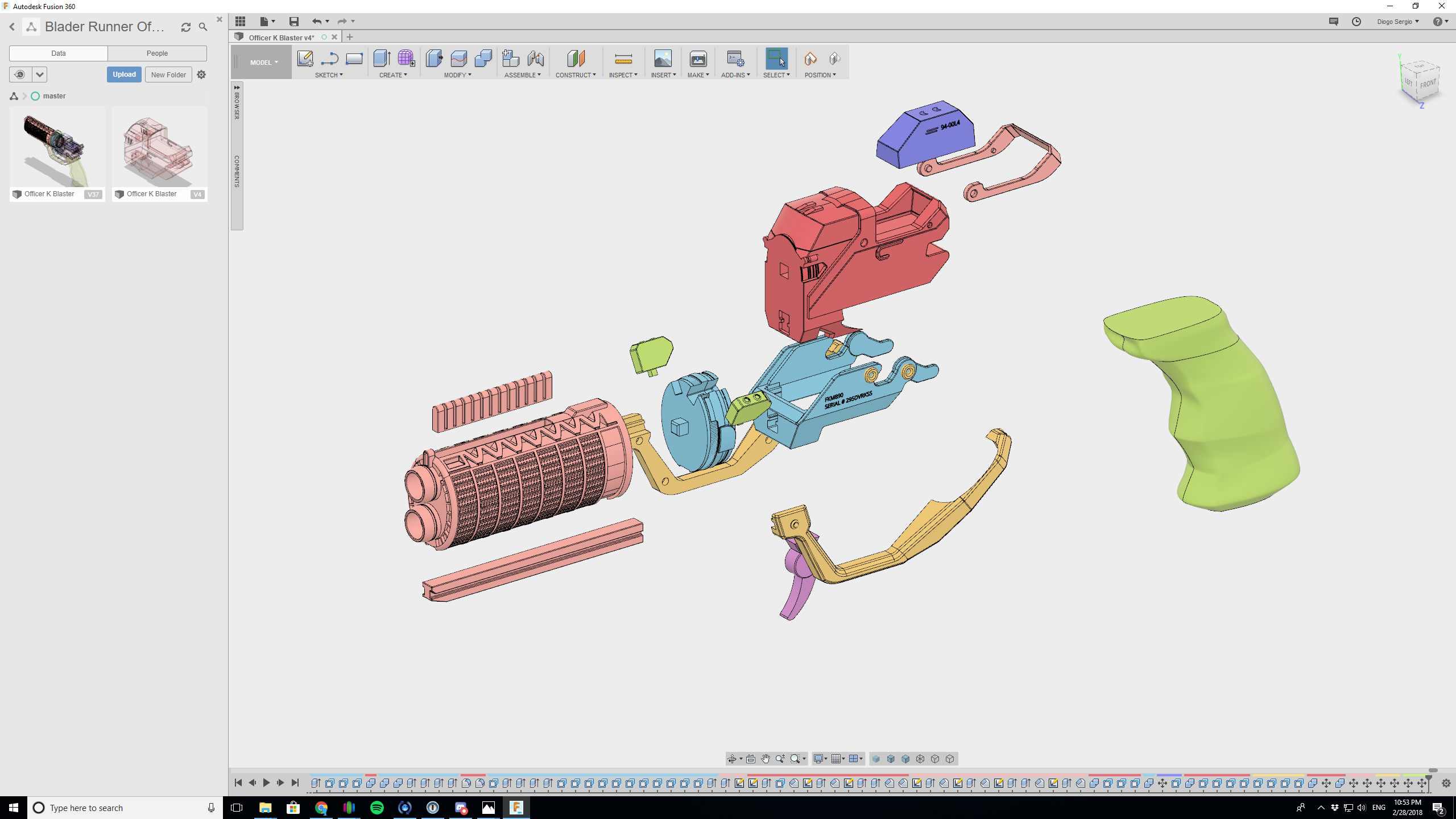Open a new design tab
The height and width of the screenshot is (819, 1456).
pos(349,37)
